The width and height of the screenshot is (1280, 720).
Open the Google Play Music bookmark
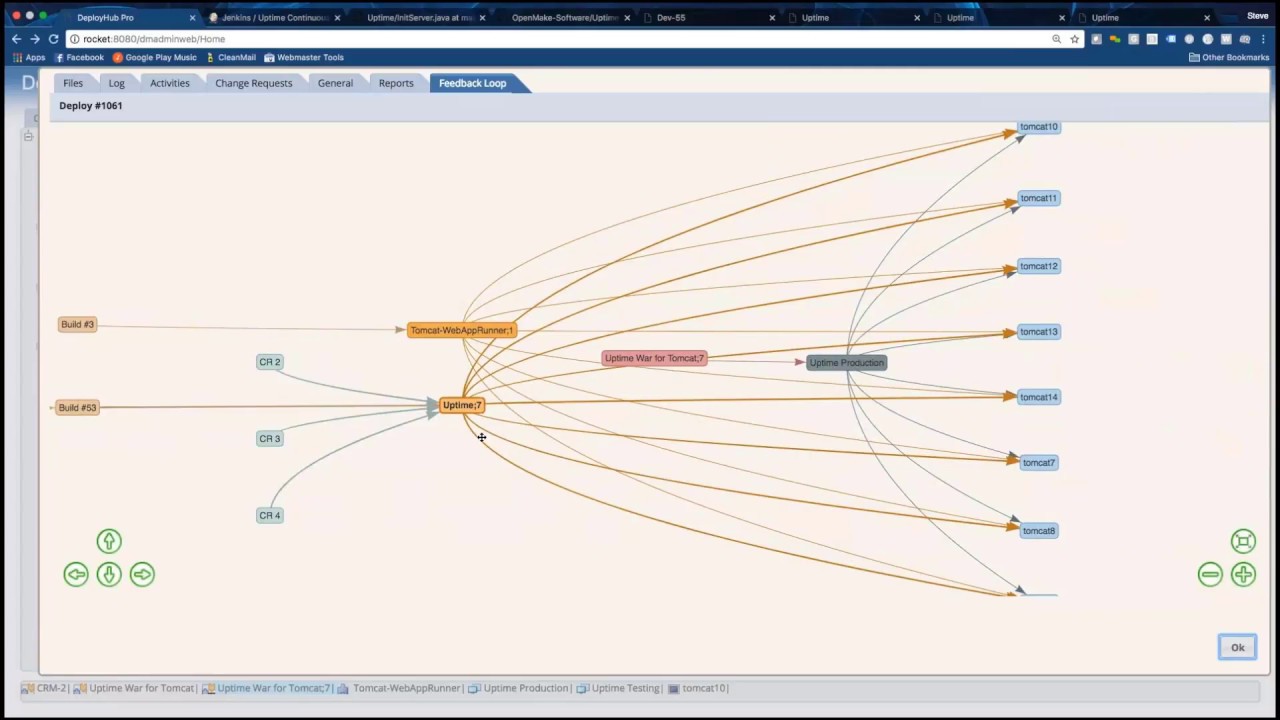(x=155, y=57)
